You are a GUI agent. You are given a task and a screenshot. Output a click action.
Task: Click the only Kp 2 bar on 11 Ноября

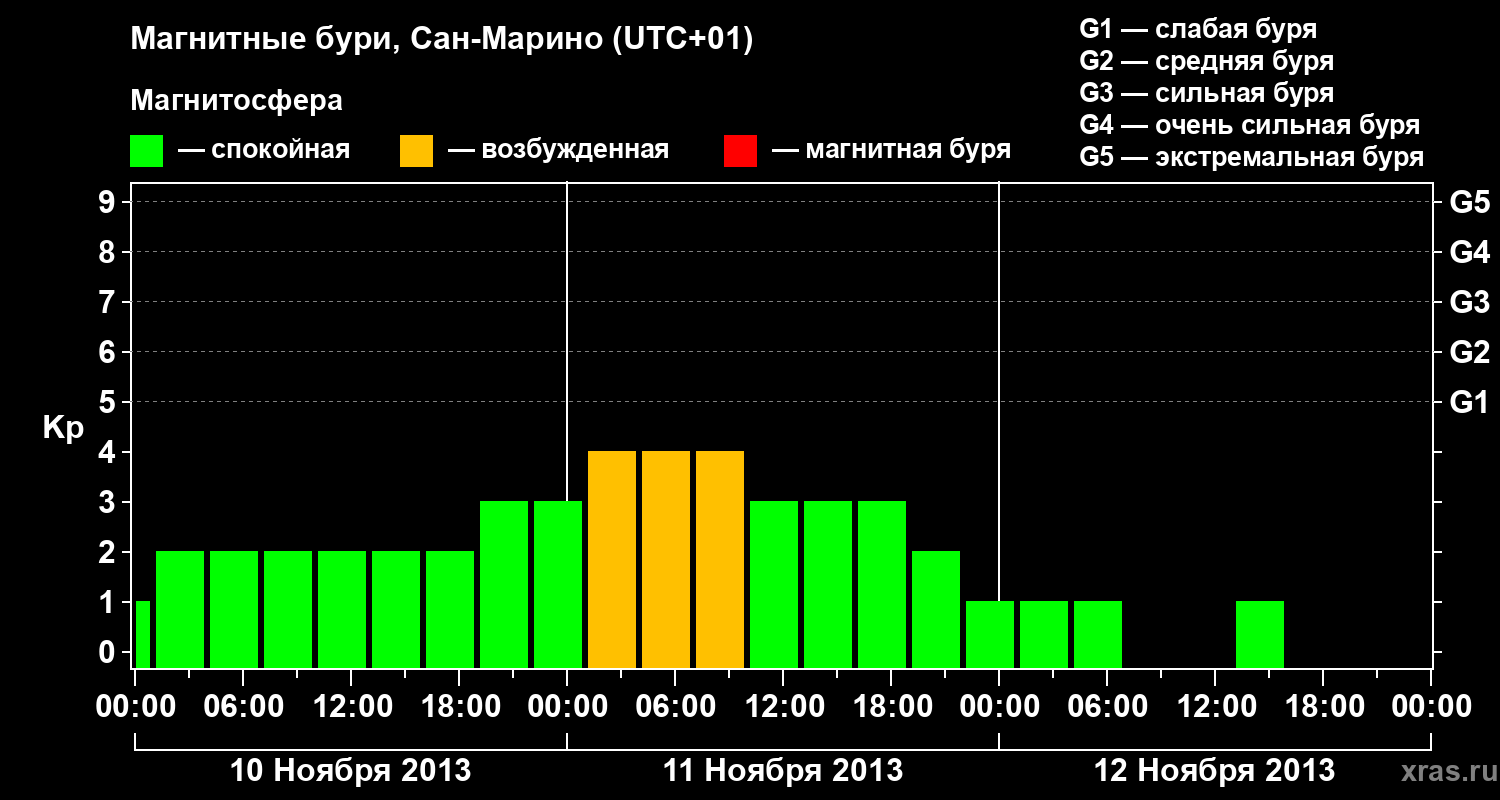(936, 609)
